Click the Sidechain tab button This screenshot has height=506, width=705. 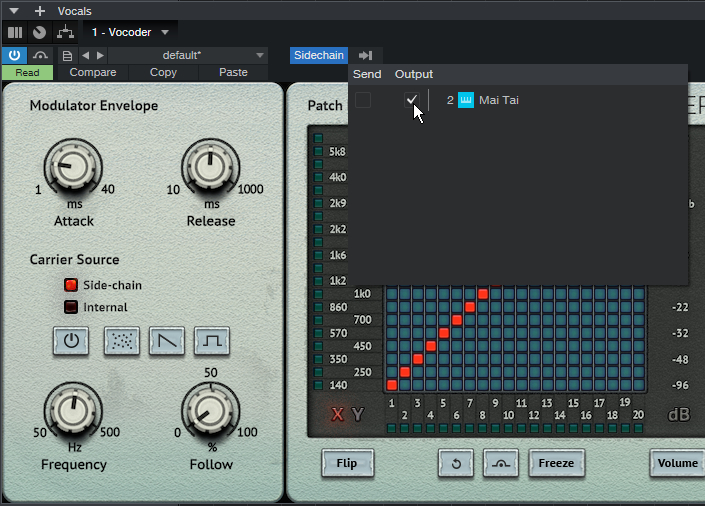click(x=319, y=55)
